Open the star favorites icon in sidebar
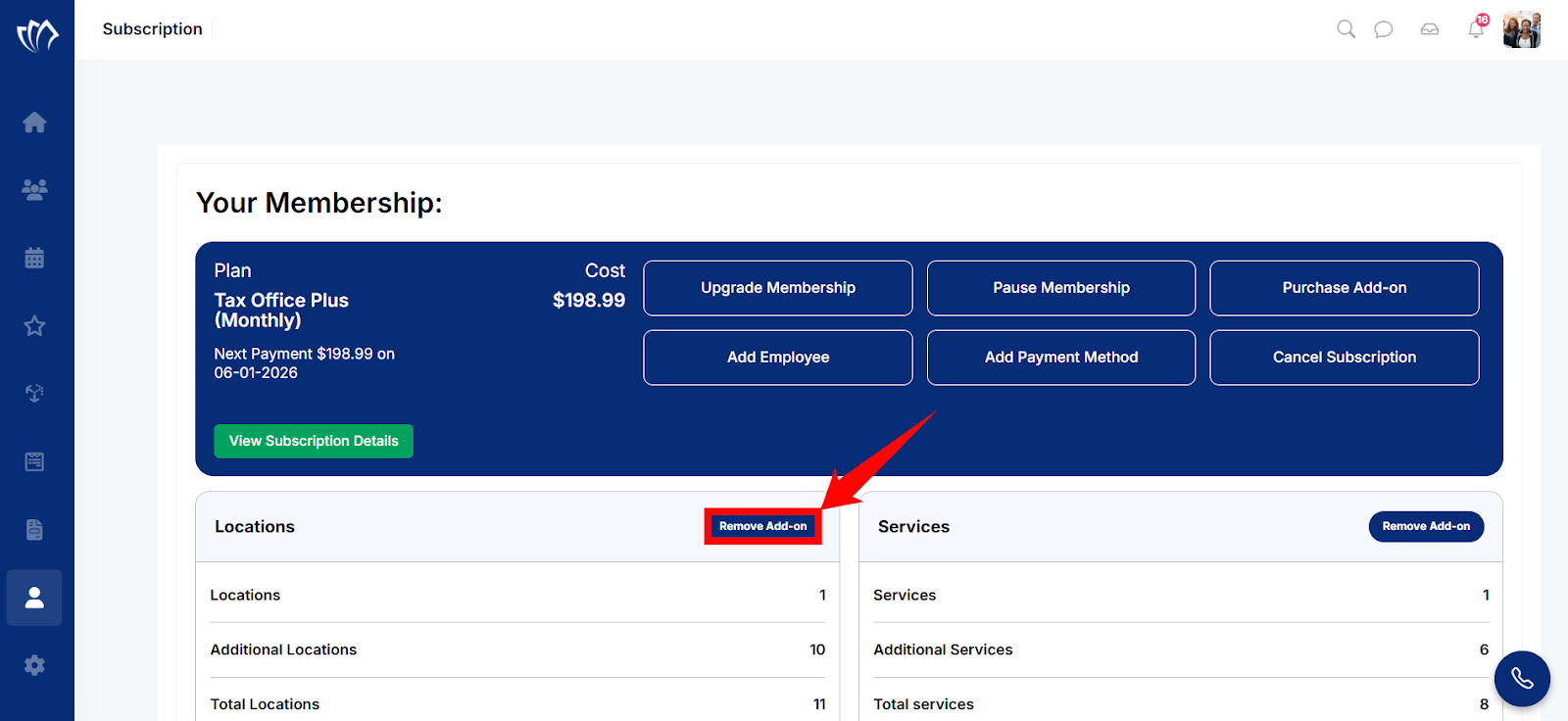Image resolution: width=1568 pixels, height=721 pixels. click(x=34, y=326)
